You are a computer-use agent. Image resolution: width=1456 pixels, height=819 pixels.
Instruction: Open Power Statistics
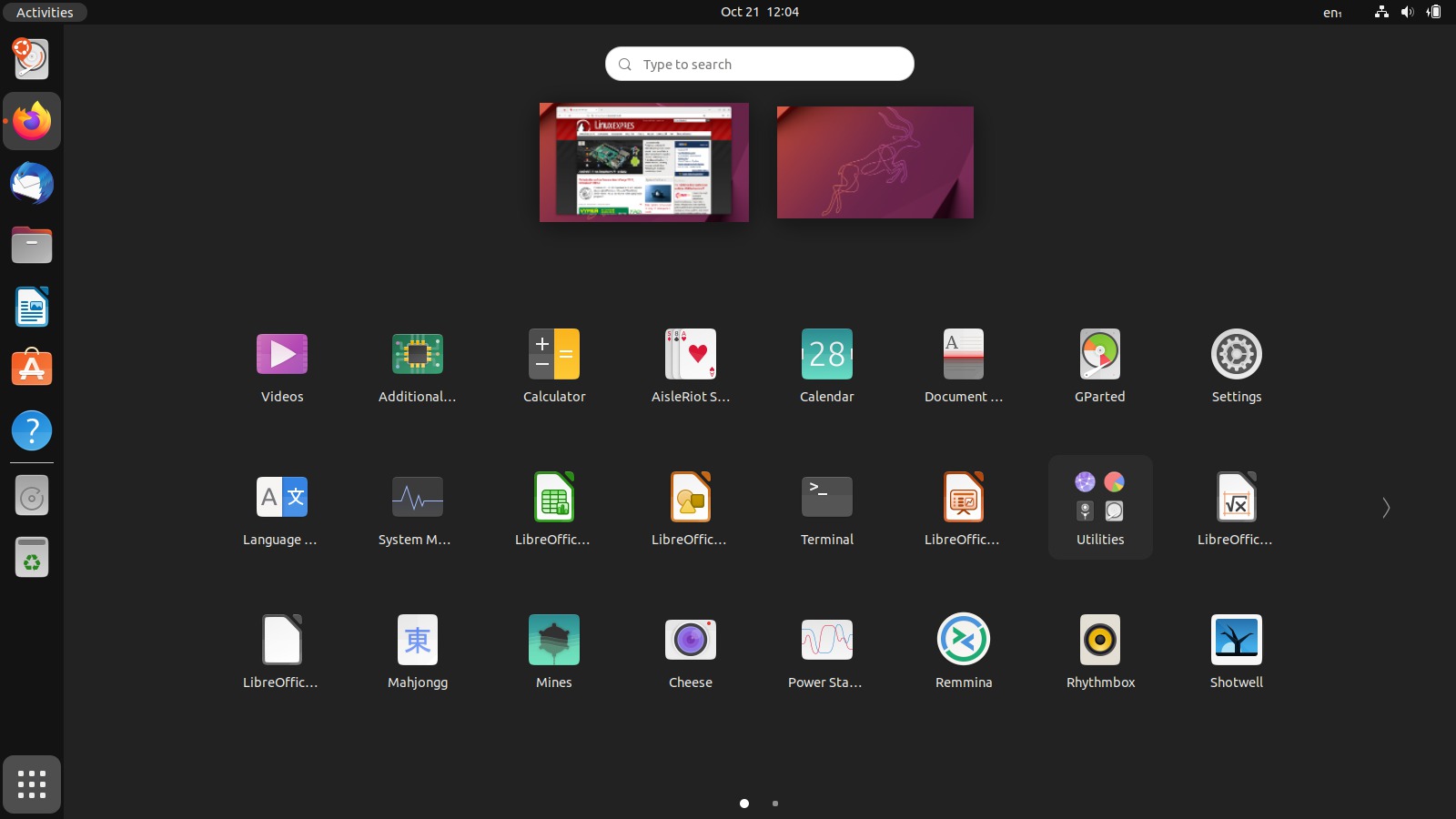coord(827,652)
